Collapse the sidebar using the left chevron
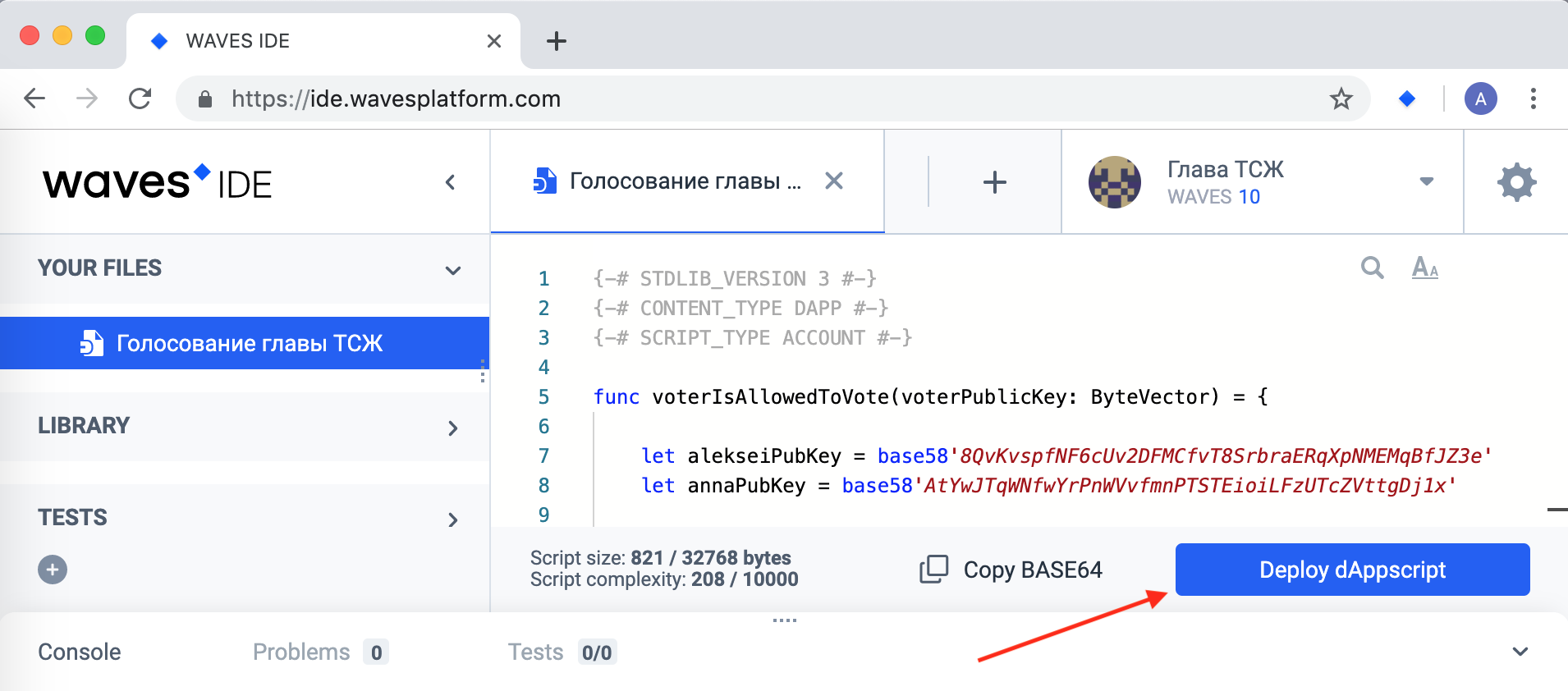The width and height of the screenshot is (1568, 691). click(450, 182)
